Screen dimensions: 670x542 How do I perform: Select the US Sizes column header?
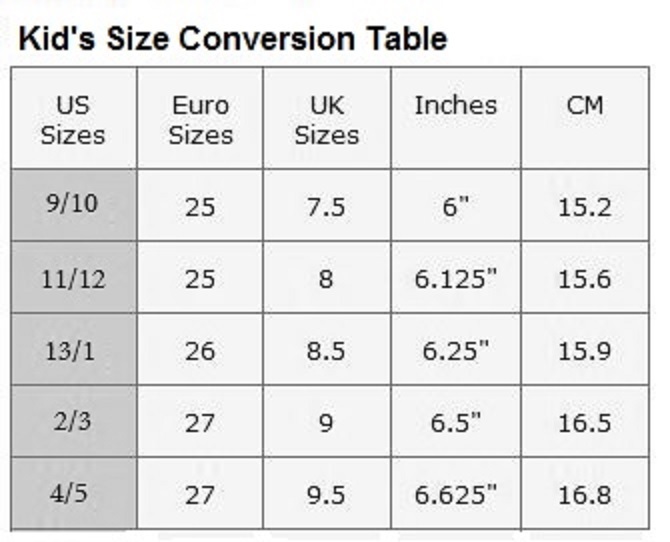pos(73,119)
